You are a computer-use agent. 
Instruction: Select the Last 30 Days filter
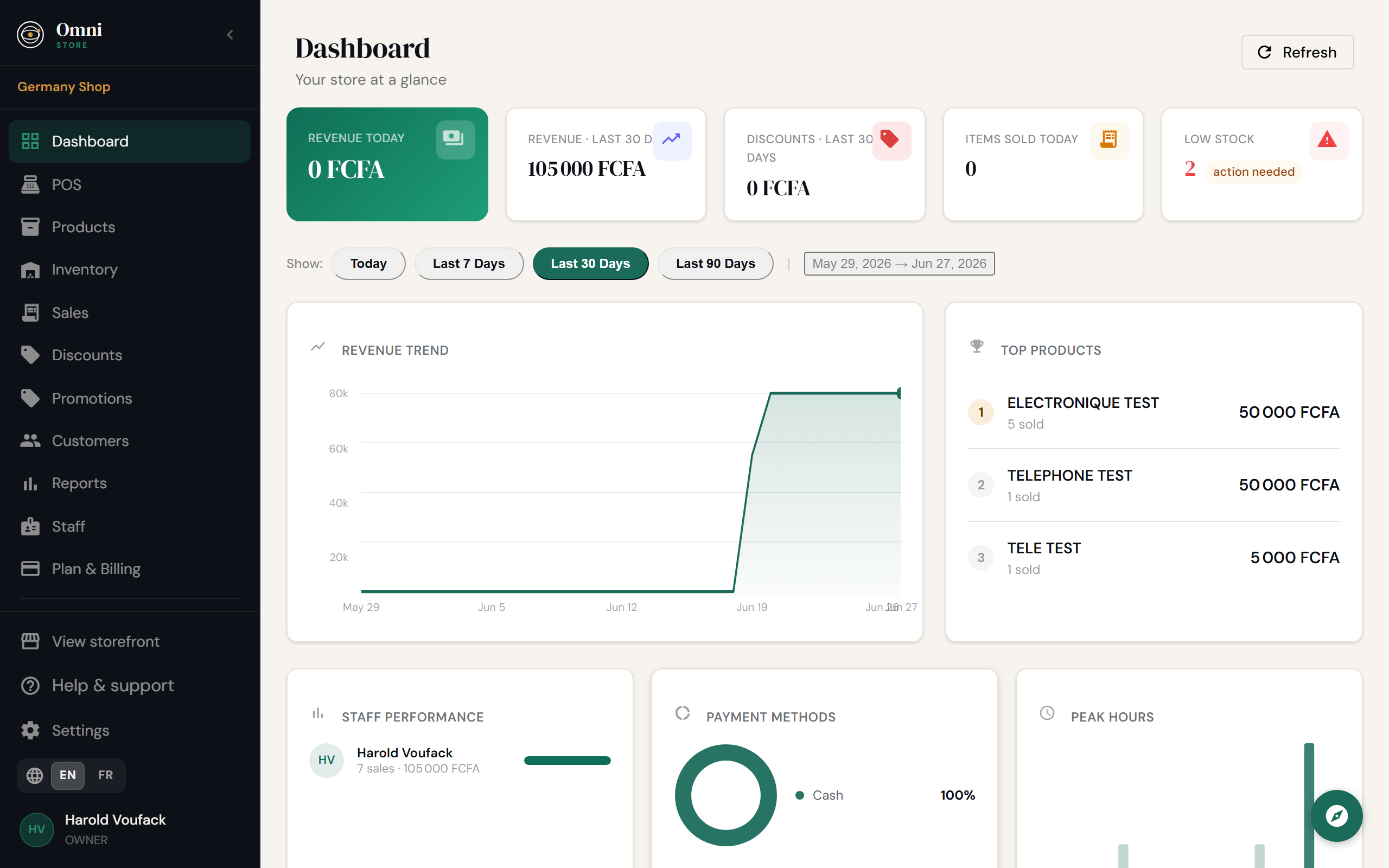(591, 264)
